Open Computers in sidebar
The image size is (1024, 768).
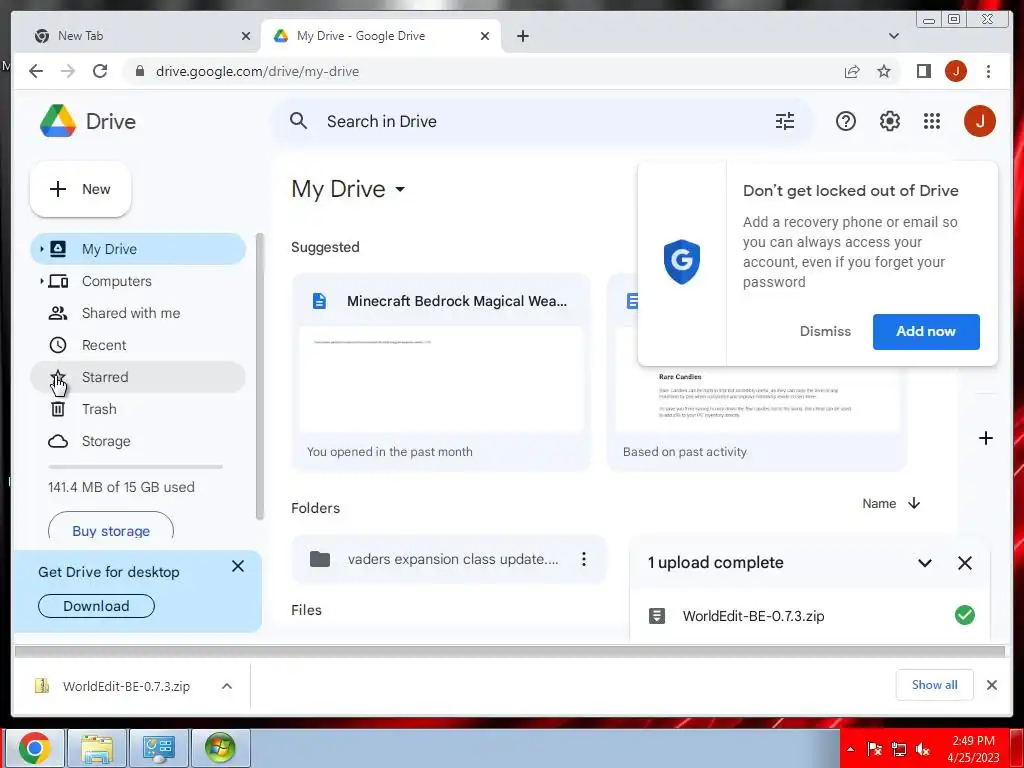point(138,281)
